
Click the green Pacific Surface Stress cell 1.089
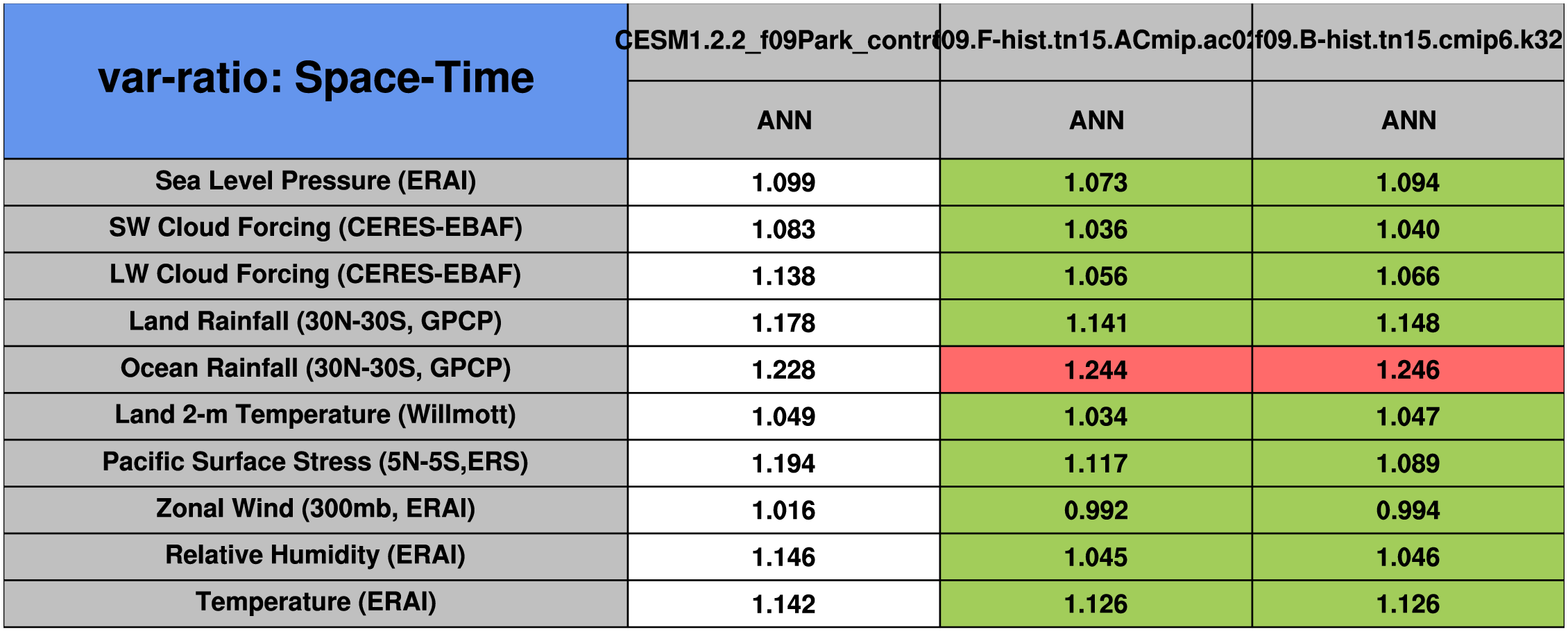1408,463
